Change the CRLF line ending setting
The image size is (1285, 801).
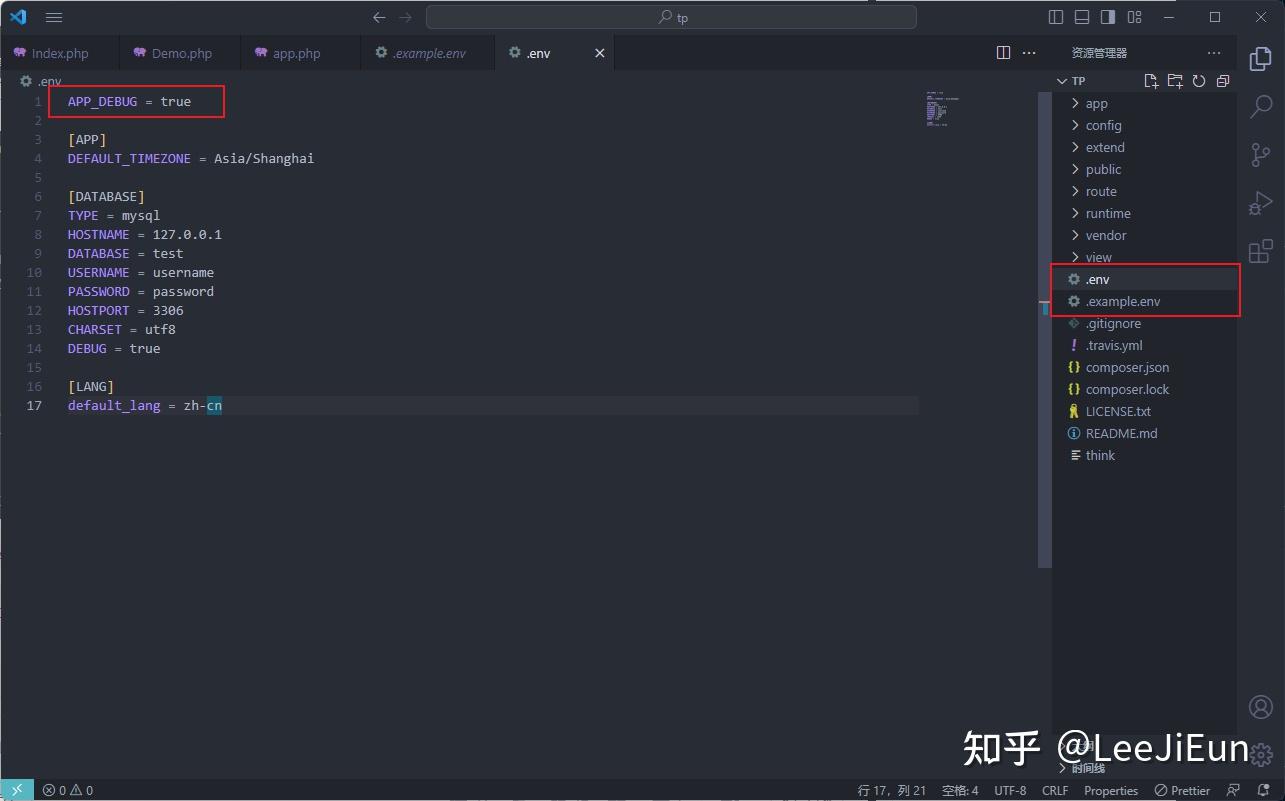click(1054, 790)
